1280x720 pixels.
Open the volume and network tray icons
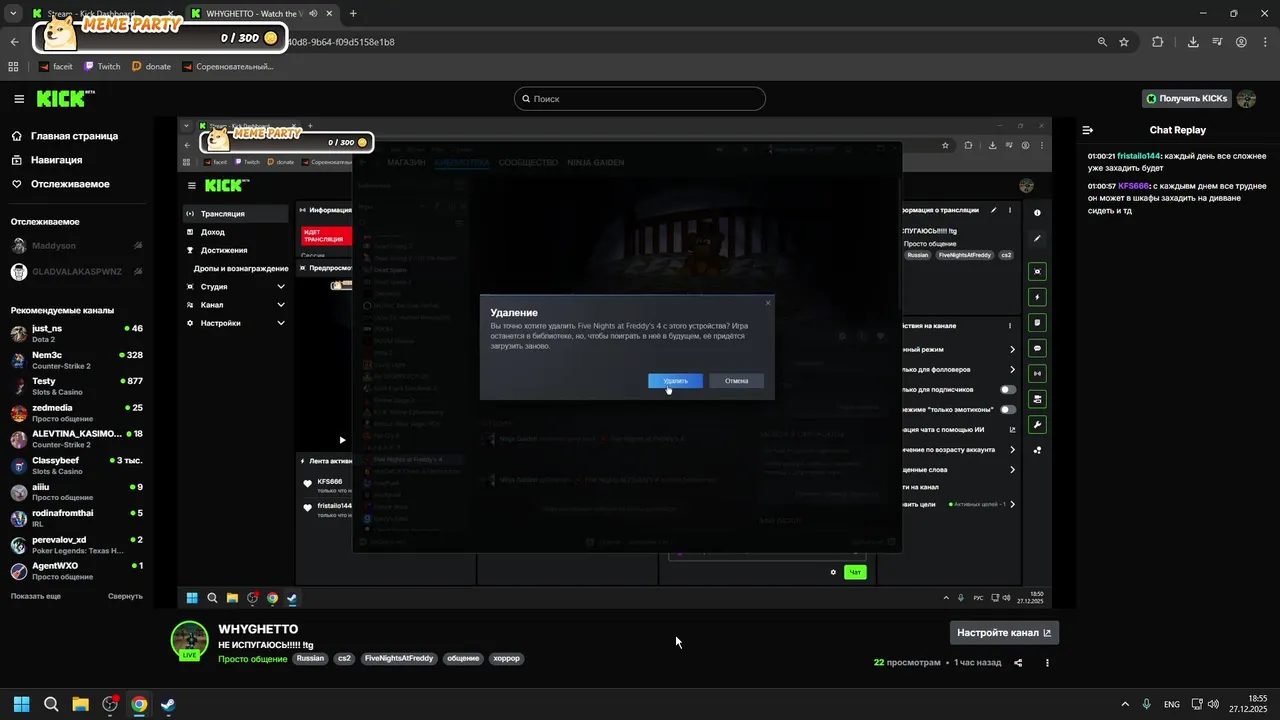[x=1205, y=704]
